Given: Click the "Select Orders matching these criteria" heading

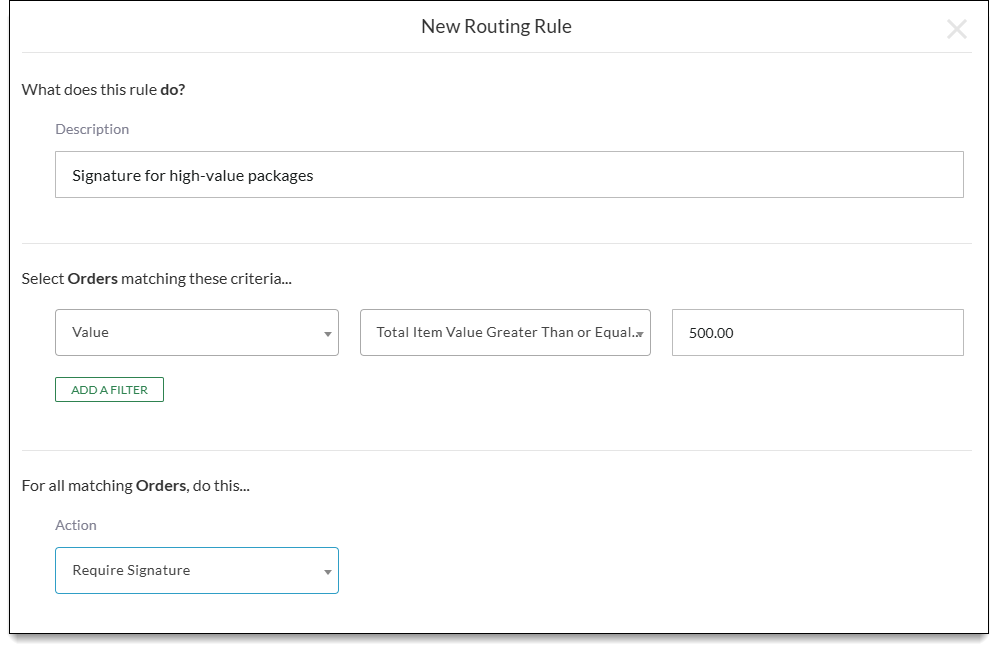Looking at the screenshot, I should tap(156, 278).
